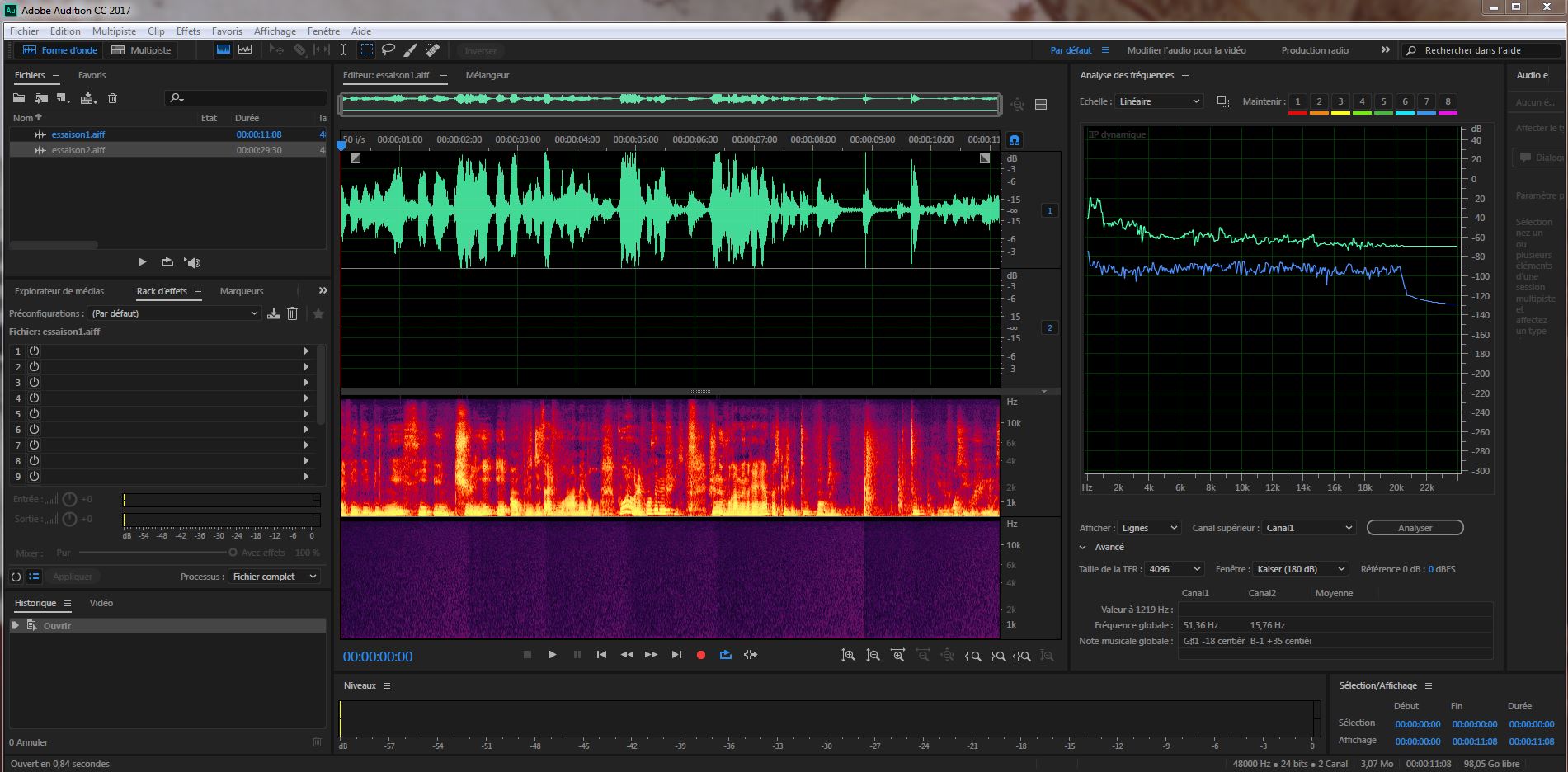Select the Paintbrush selection tool

[x=410, y=50]
